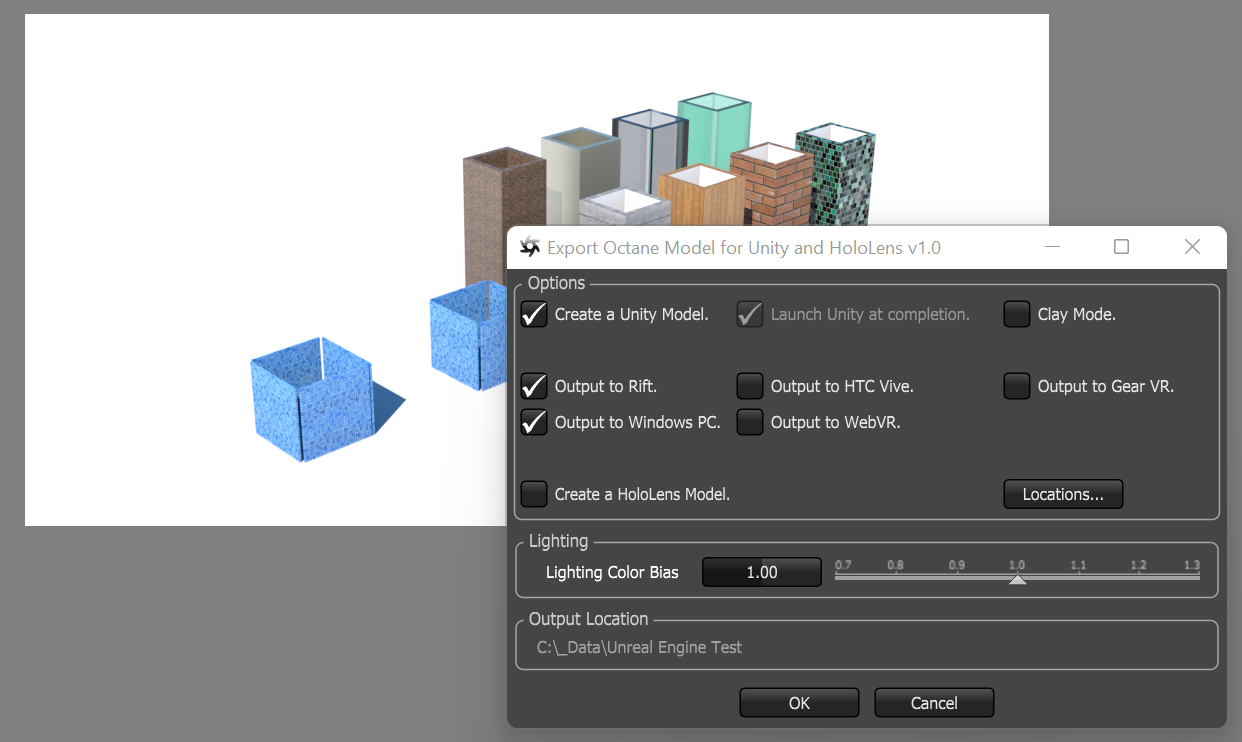Viewport: 1242px width, 742px height.
Task: Enable Output to WebVR checkbox
Action: click(750, 422)
